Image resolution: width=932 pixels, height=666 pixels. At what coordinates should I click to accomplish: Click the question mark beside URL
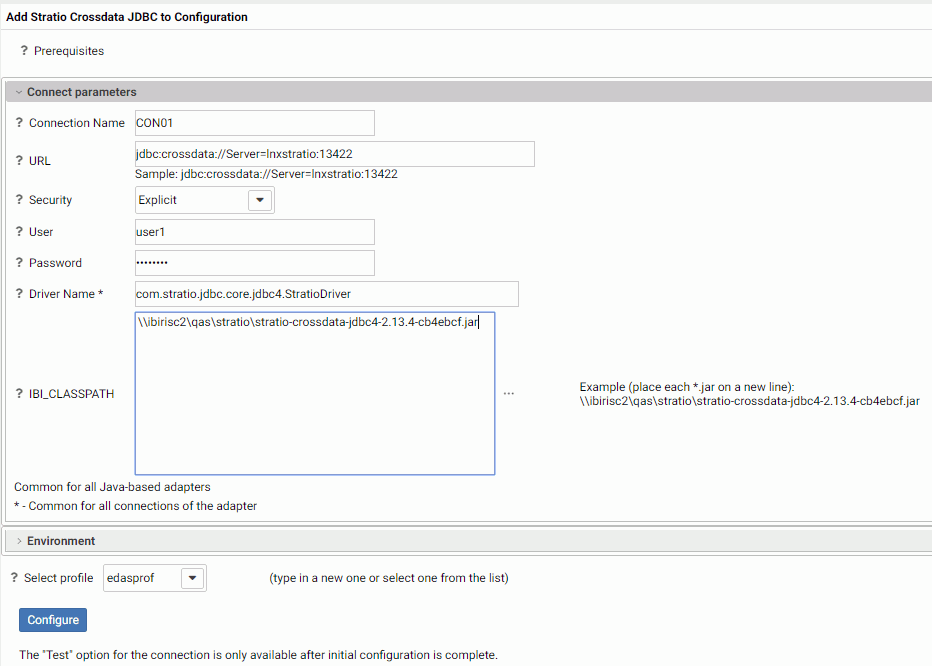pos(19,161)
